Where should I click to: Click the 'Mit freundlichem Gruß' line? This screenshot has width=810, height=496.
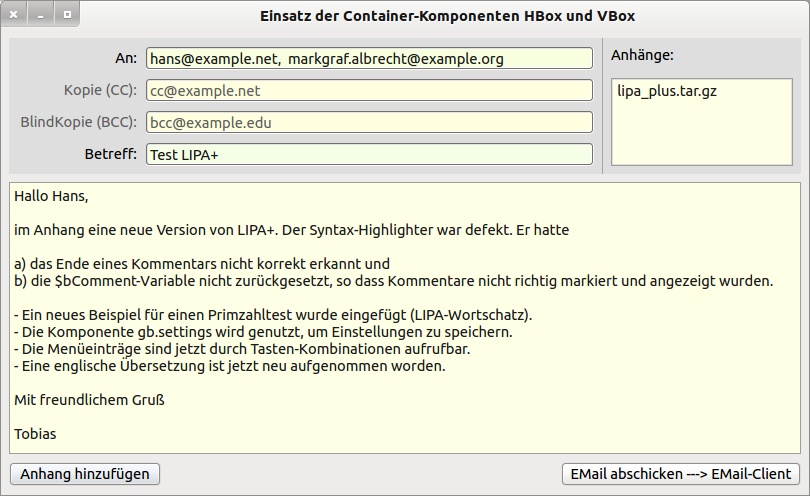coord(89,400)
